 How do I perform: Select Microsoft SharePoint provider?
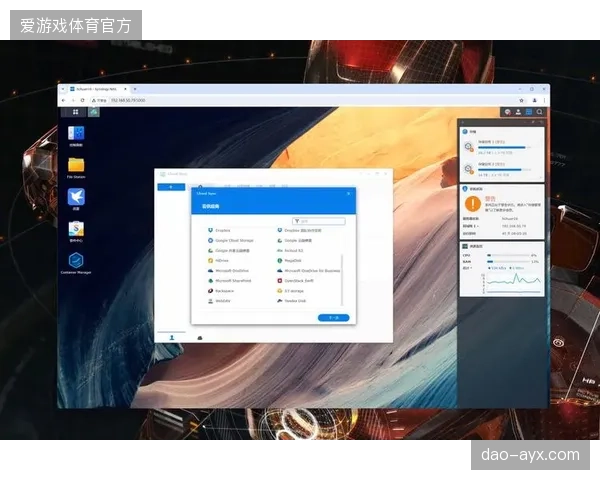click(230, 281)
